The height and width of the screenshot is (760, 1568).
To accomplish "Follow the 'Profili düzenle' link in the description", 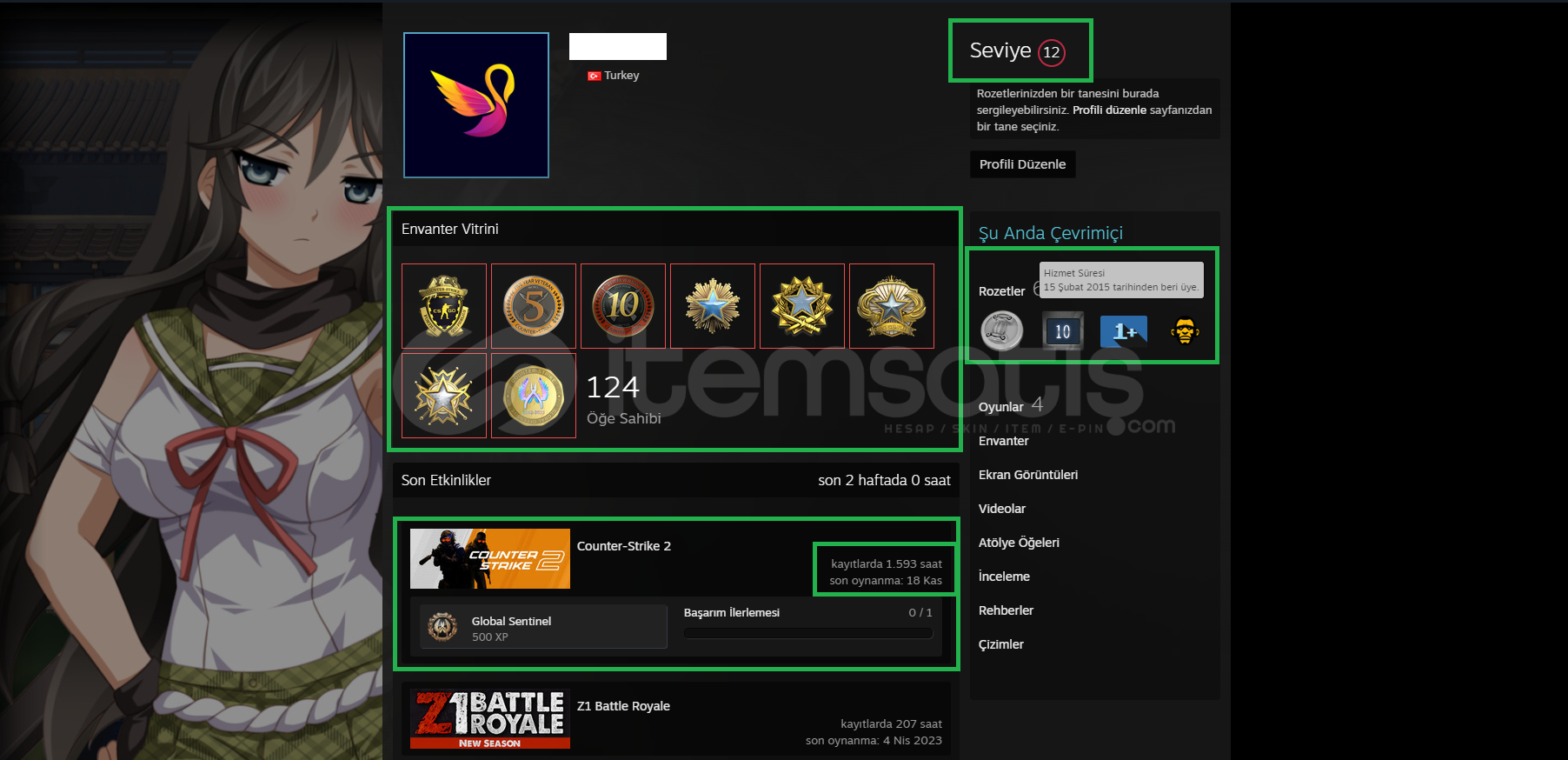I will click(x=1109, y=110).
